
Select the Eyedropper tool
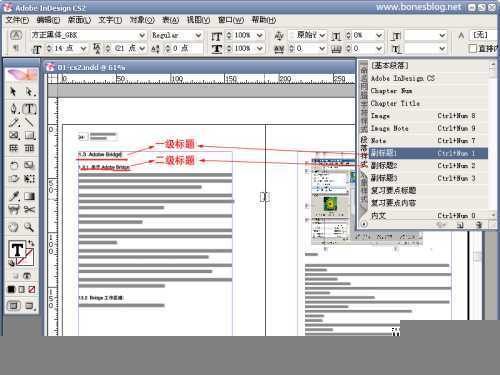[x=14, y=196]
